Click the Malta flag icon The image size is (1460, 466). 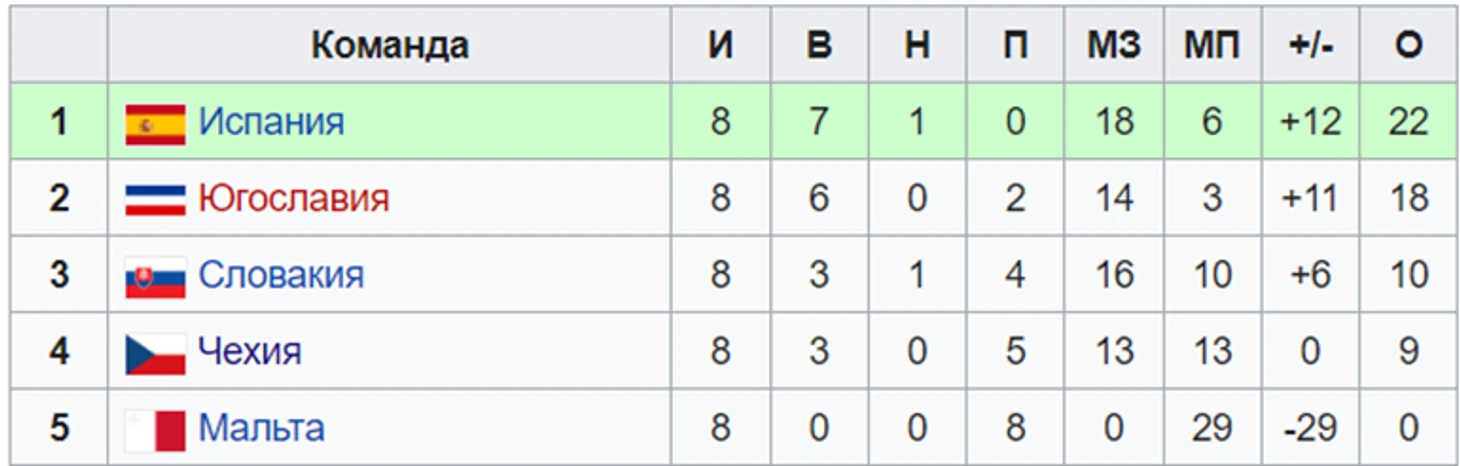(155, 431)
